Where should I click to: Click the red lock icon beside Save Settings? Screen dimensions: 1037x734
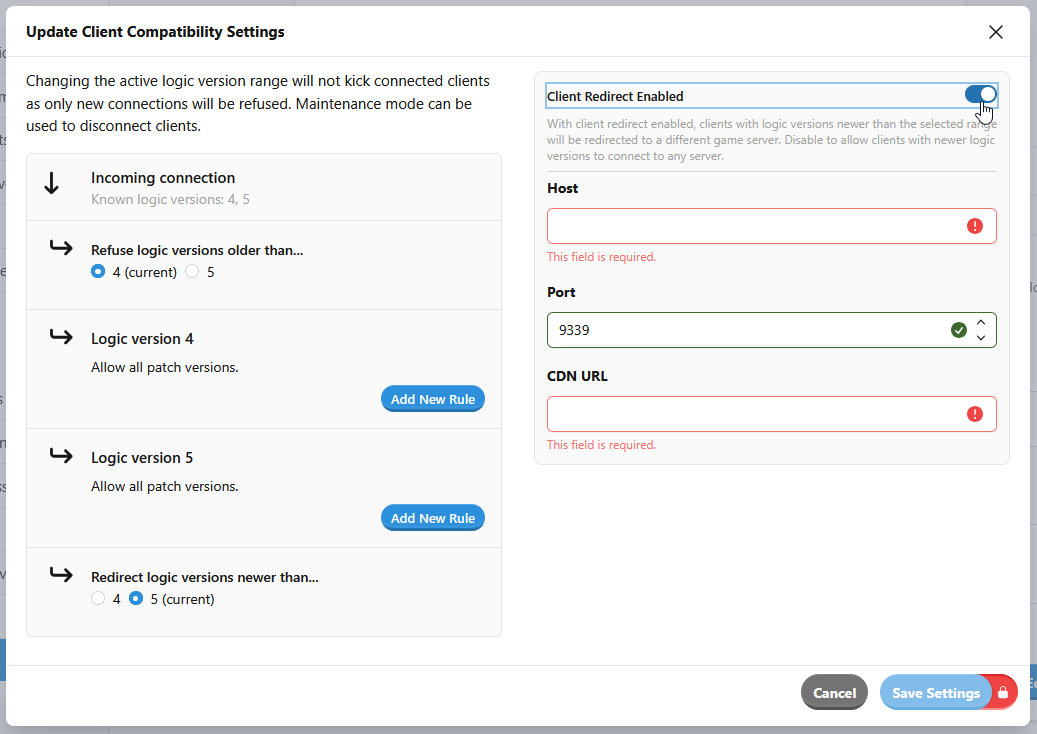click(1003, 693)
